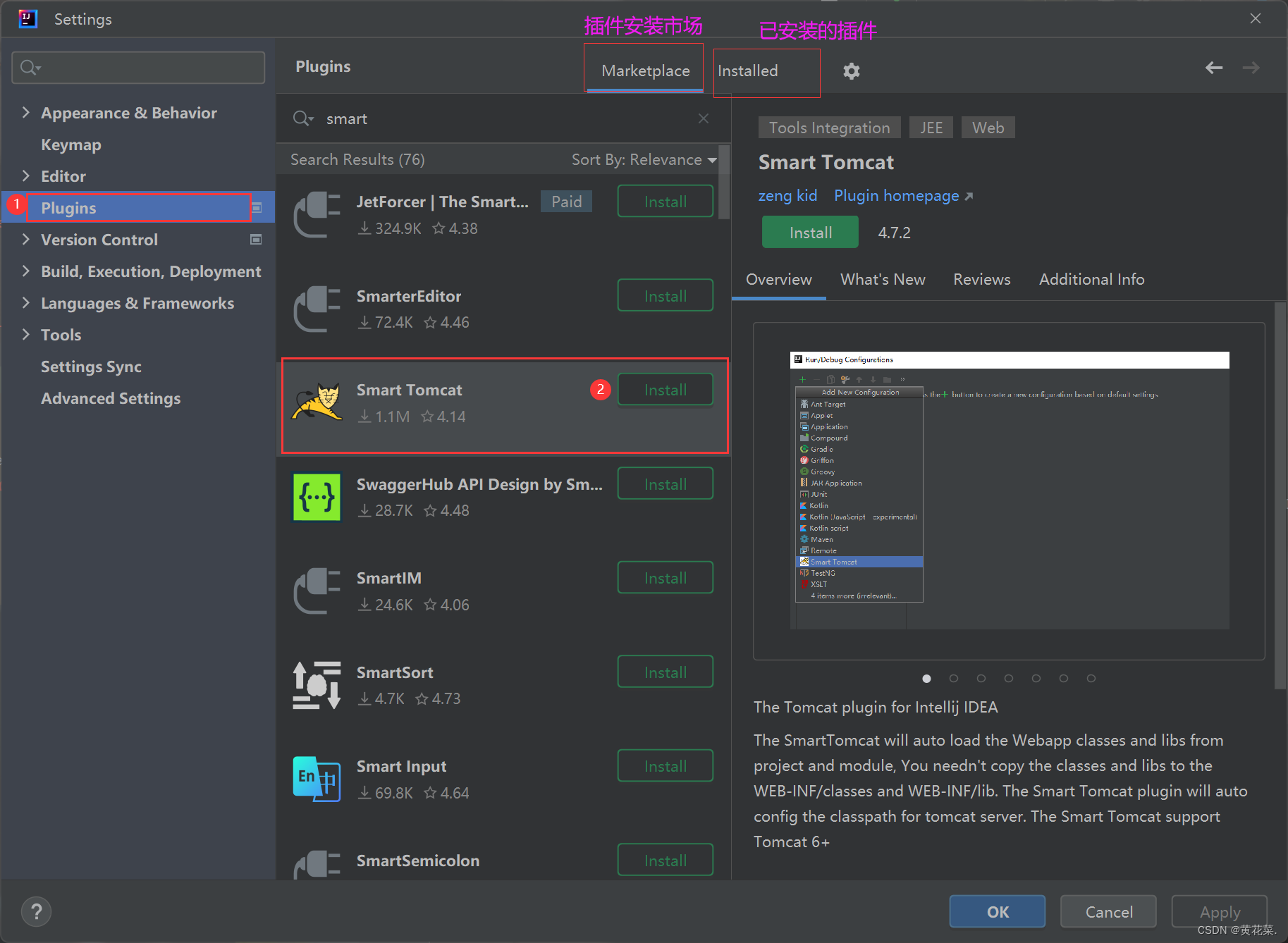Install the JetForcer plugin
Viewport: 1288px width, 943px height.
pos(666,202)
